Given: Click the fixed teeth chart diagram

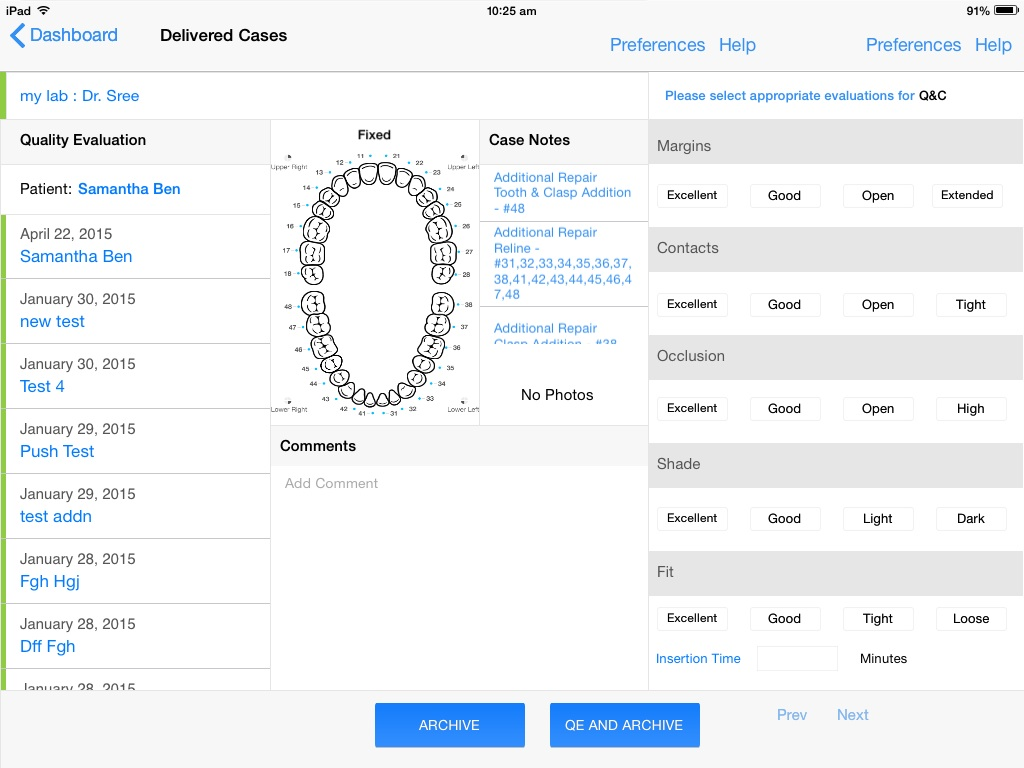Looking at the screenshot, I should click(375, 281).
